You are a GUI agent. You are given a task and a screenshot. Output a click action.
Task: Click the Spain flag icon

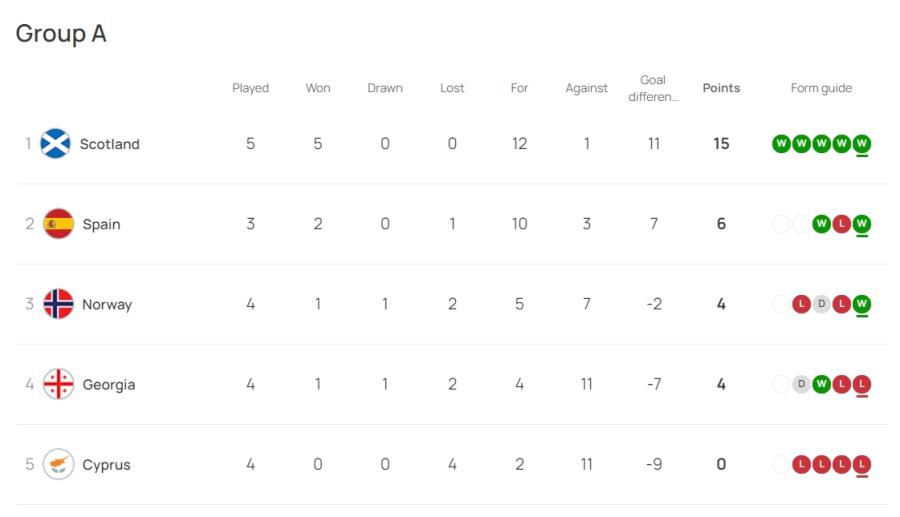59,224
